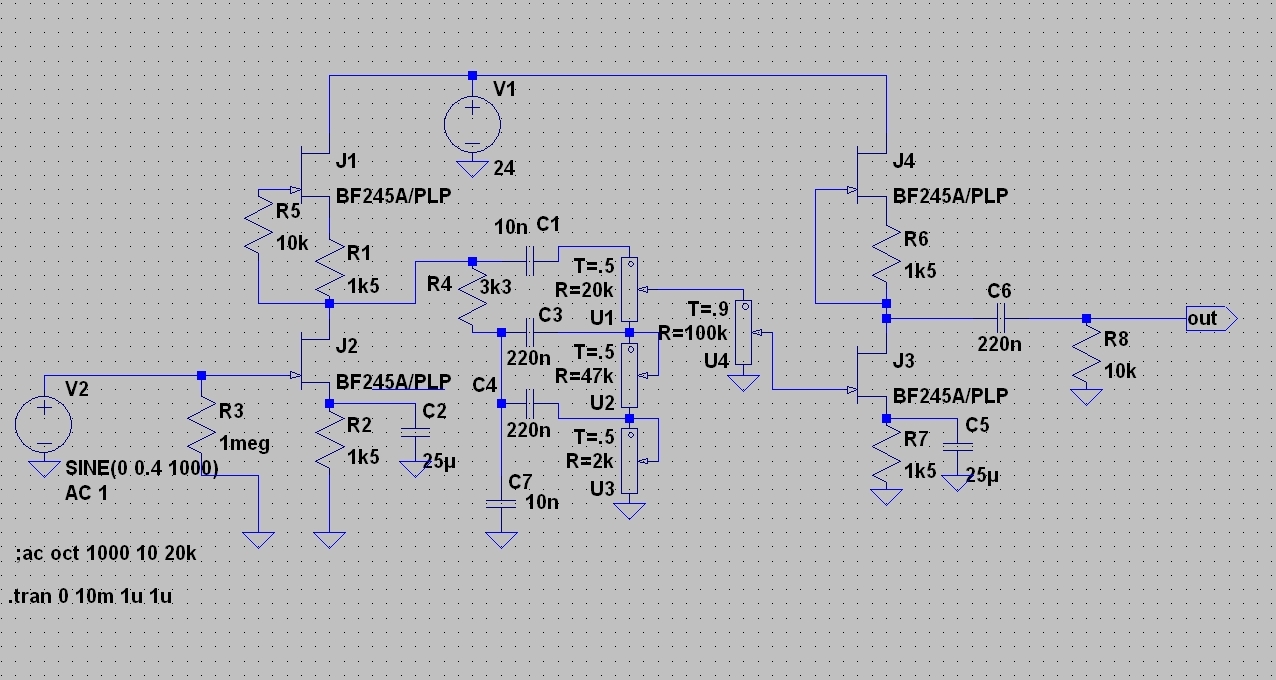The width and height of the screenshot is (1276, 680).
Task: Click the '220n' value under C6
Action: 1000,344
